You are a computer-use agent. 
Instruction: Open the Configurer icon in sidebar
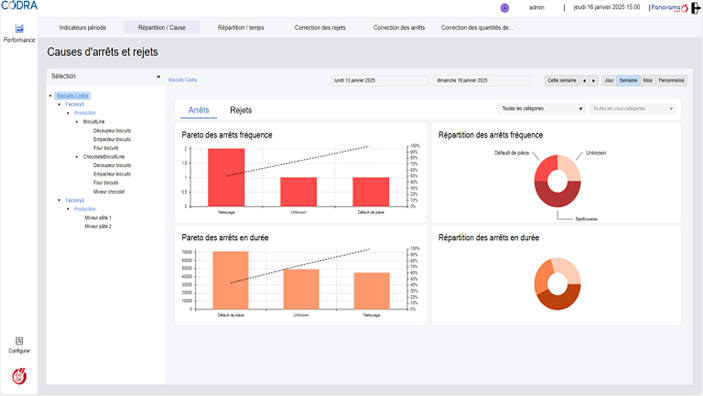pos(19,341)
